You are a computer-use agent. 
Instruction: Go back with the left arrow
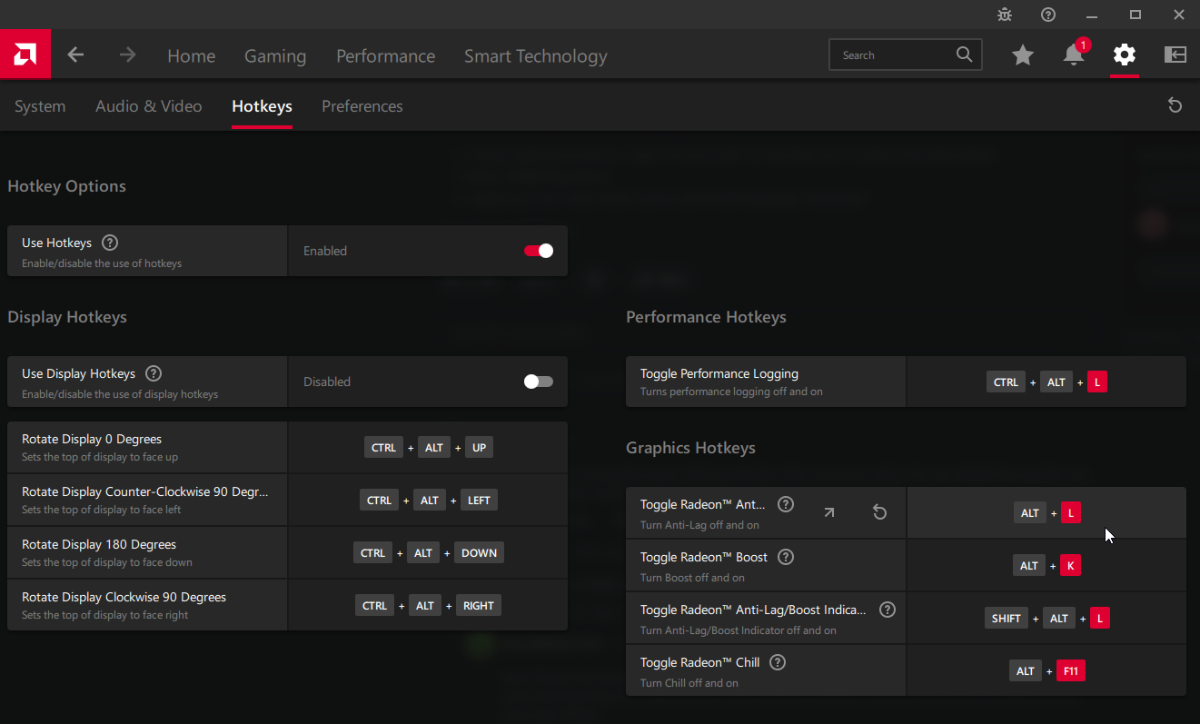coord(76,55)
